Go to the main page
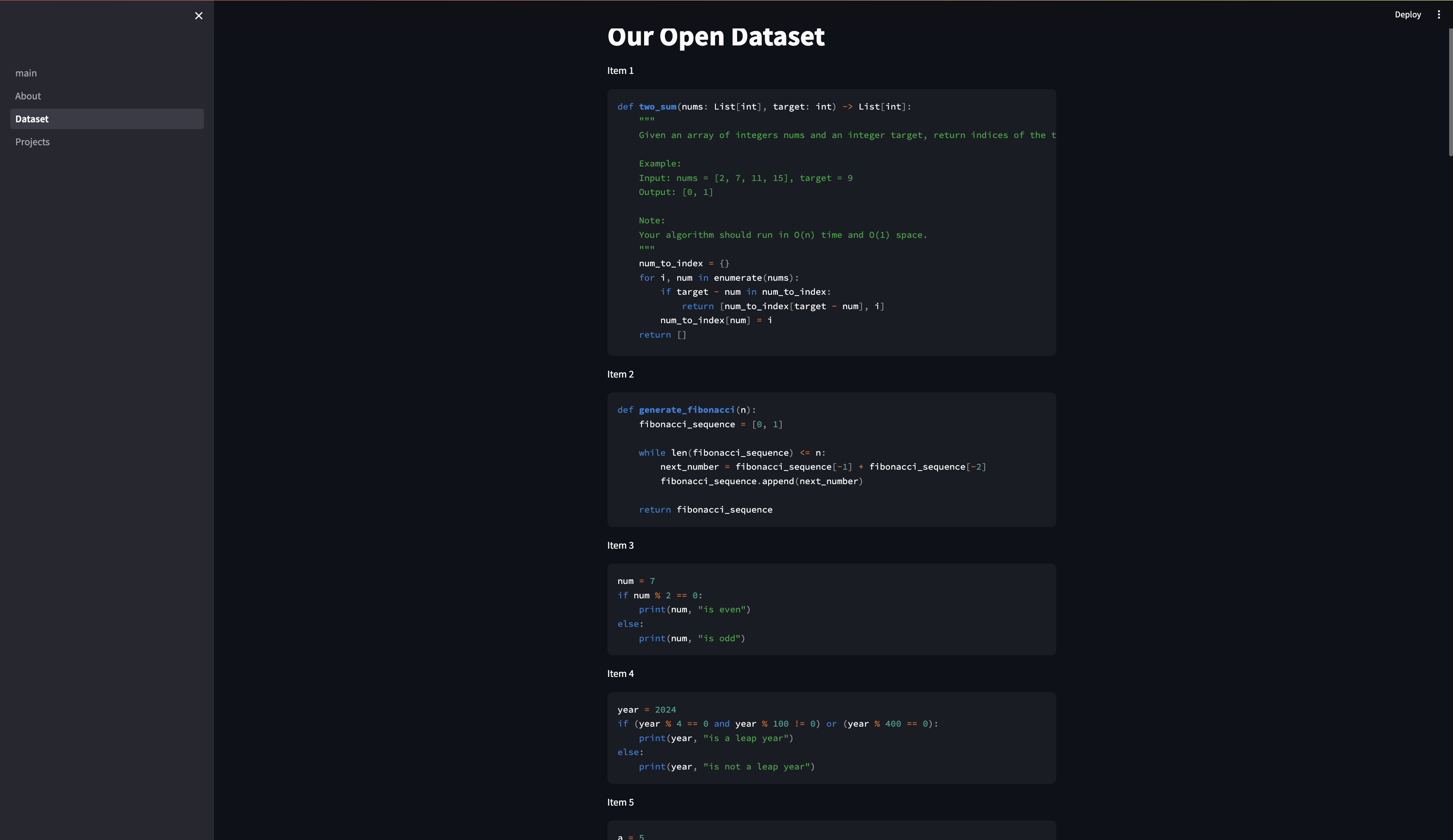This screenshot has height=840, width=1453. click(26, 73)
